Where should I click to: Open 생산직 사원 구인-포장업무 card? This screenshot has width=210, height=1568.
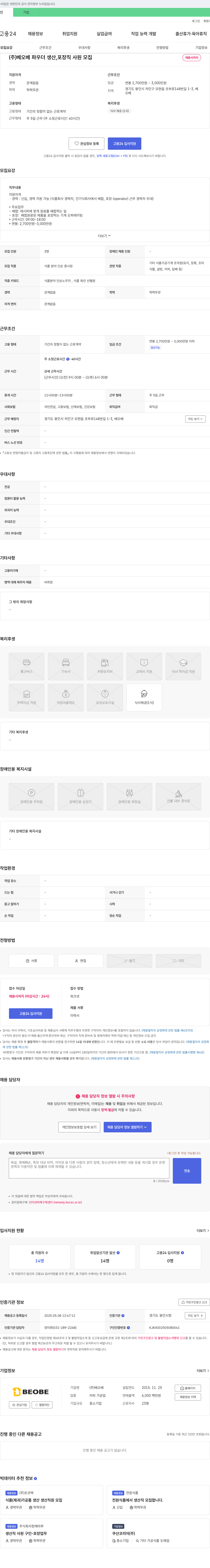tap(52, 1533)
